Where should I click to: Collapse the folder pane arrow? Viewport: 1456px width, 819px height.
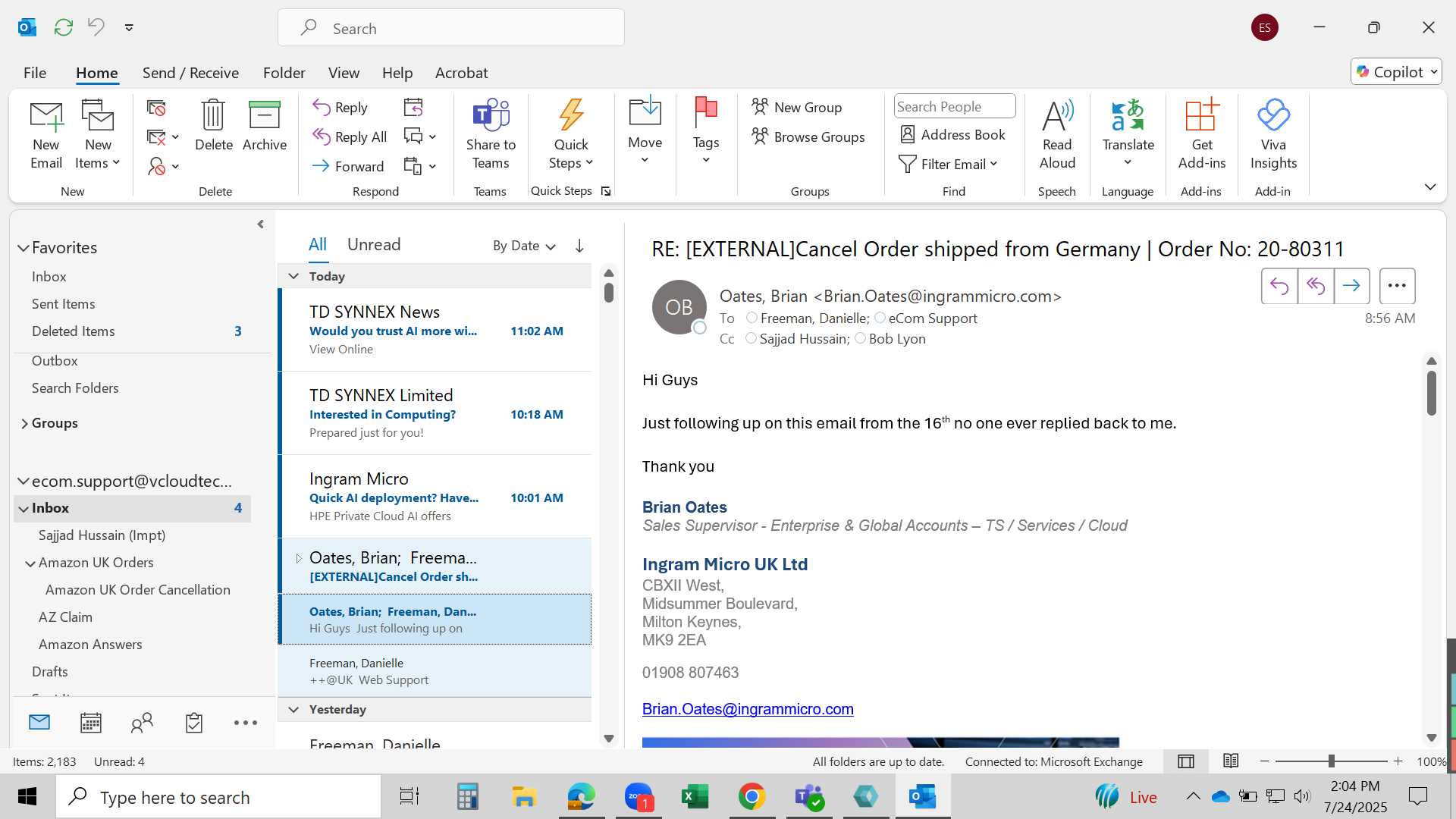tap(261, 224)
